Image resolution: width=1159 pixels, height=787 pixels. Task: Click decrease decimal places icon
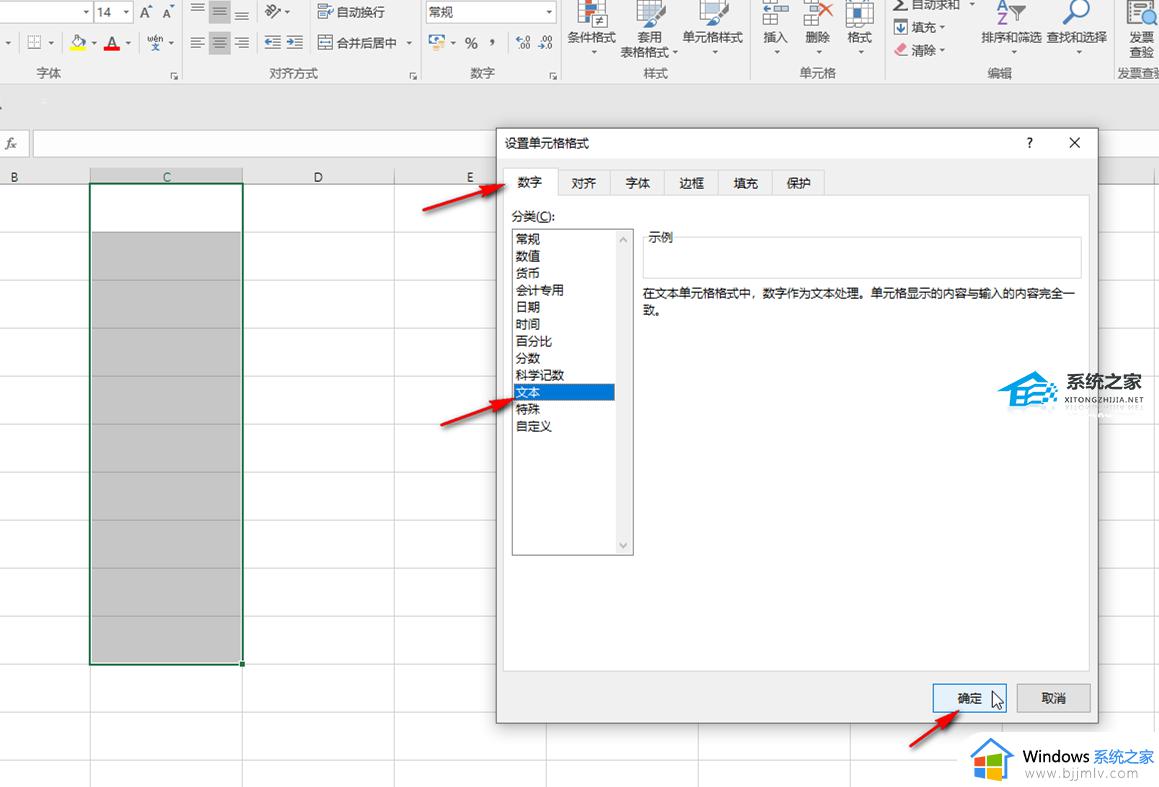pos(545,43)
